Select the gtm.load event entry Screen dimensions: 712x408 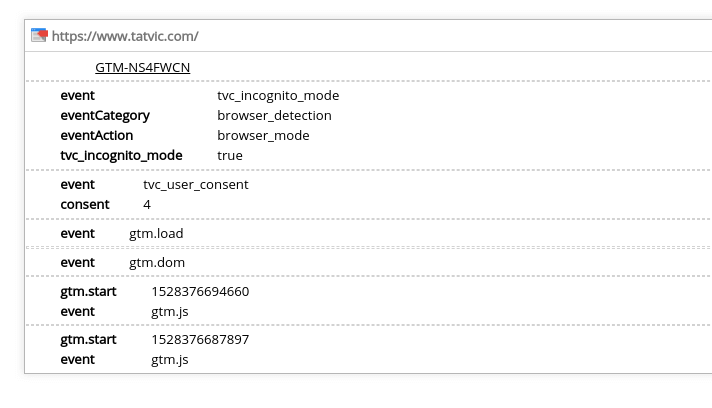click(156, 234)
